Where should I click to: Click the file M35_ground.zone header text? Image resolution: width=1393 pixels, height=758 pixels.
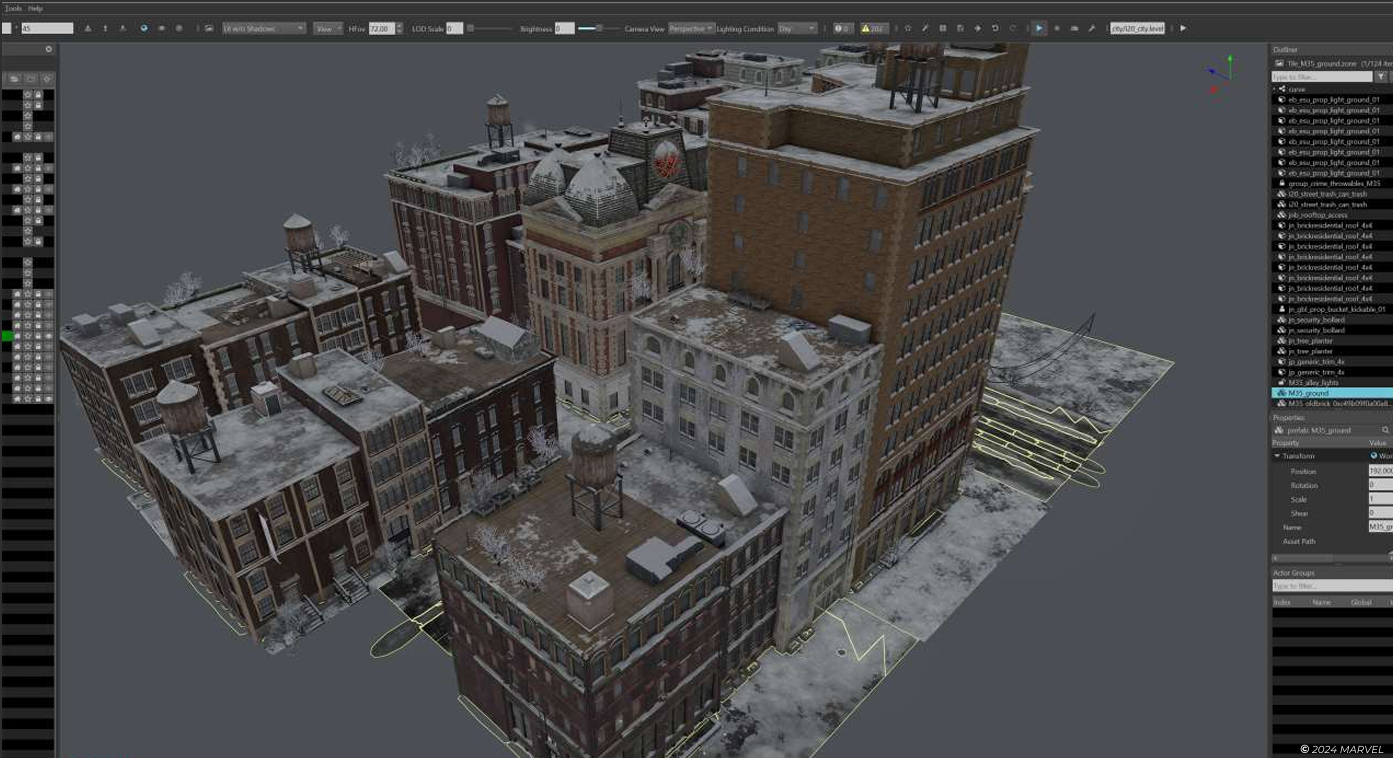pyautogui.click(x=1322, y=63)
